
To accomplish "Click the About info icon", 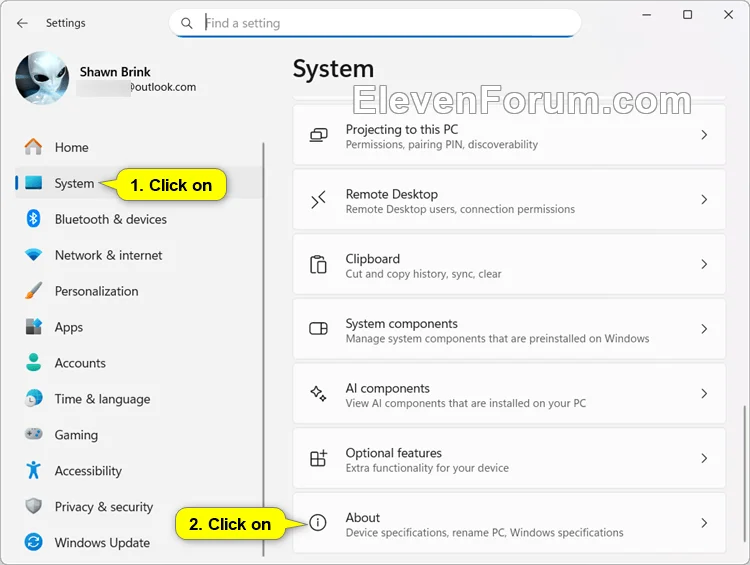I will coord(318,522).
